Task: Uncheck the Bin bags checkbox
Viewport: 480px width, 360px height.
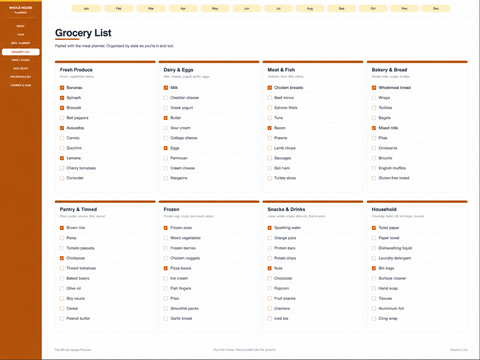Action: 374,268
